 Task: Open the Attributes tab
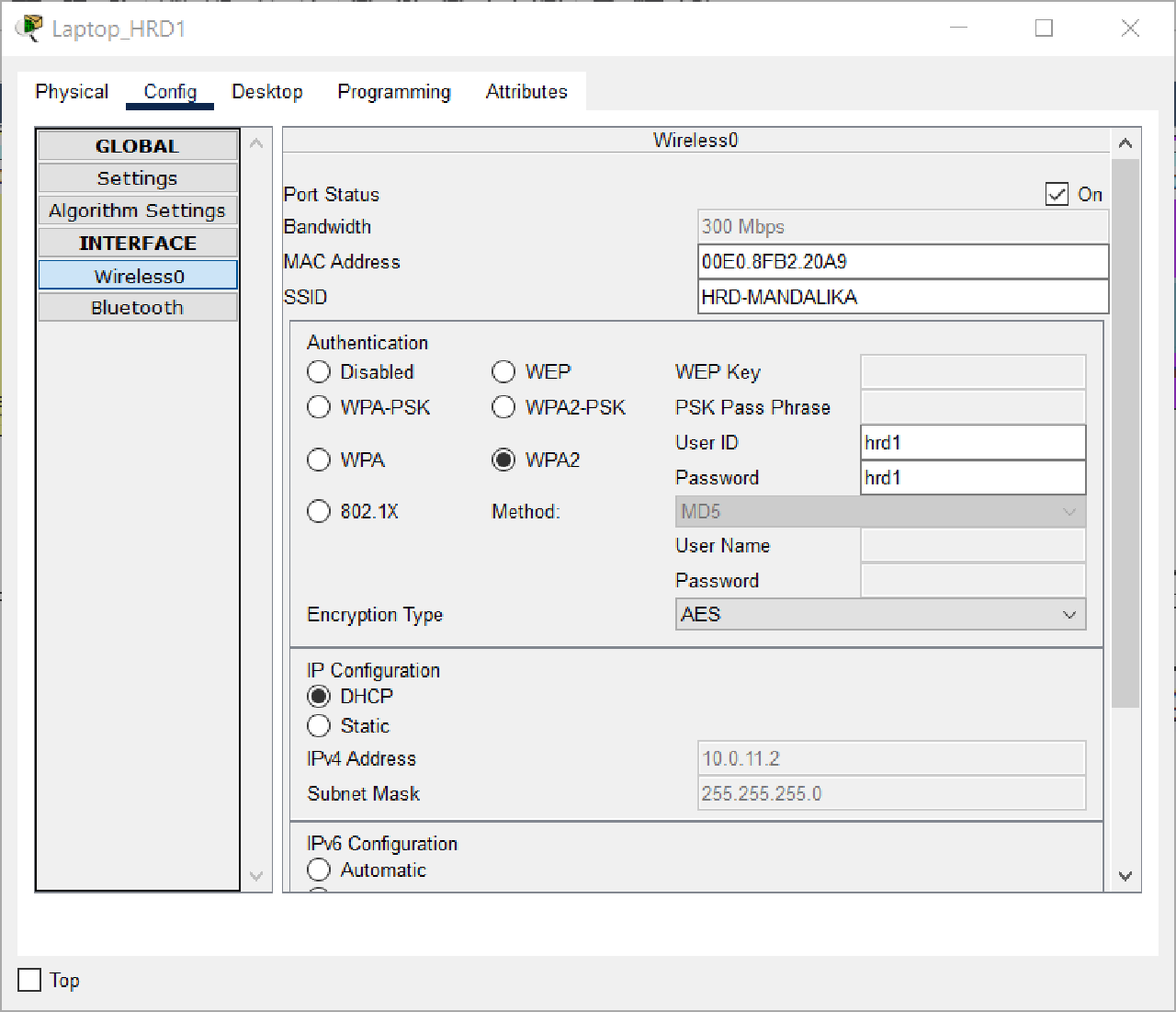pos(526,91)
